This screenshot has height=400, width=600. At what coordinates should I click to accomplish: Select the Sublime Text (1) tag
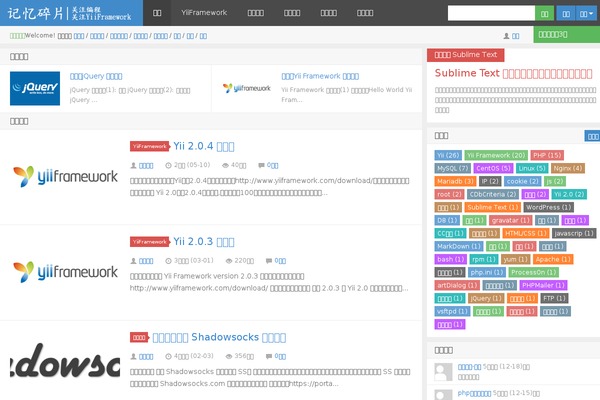click(492, 207)
